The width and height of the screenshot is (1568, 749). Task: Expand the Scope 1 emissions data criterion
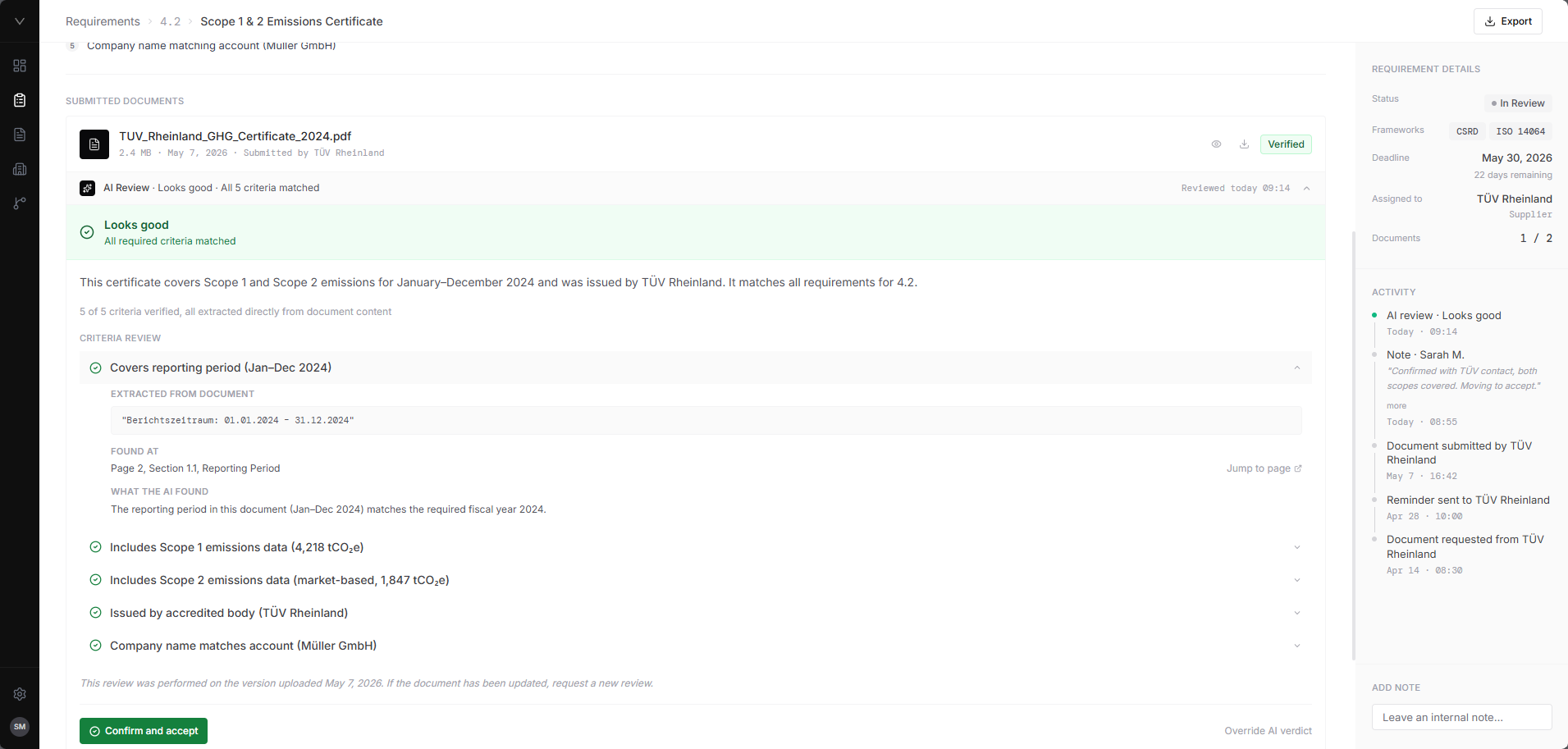pyautogui.click(x=1297, y=547)
